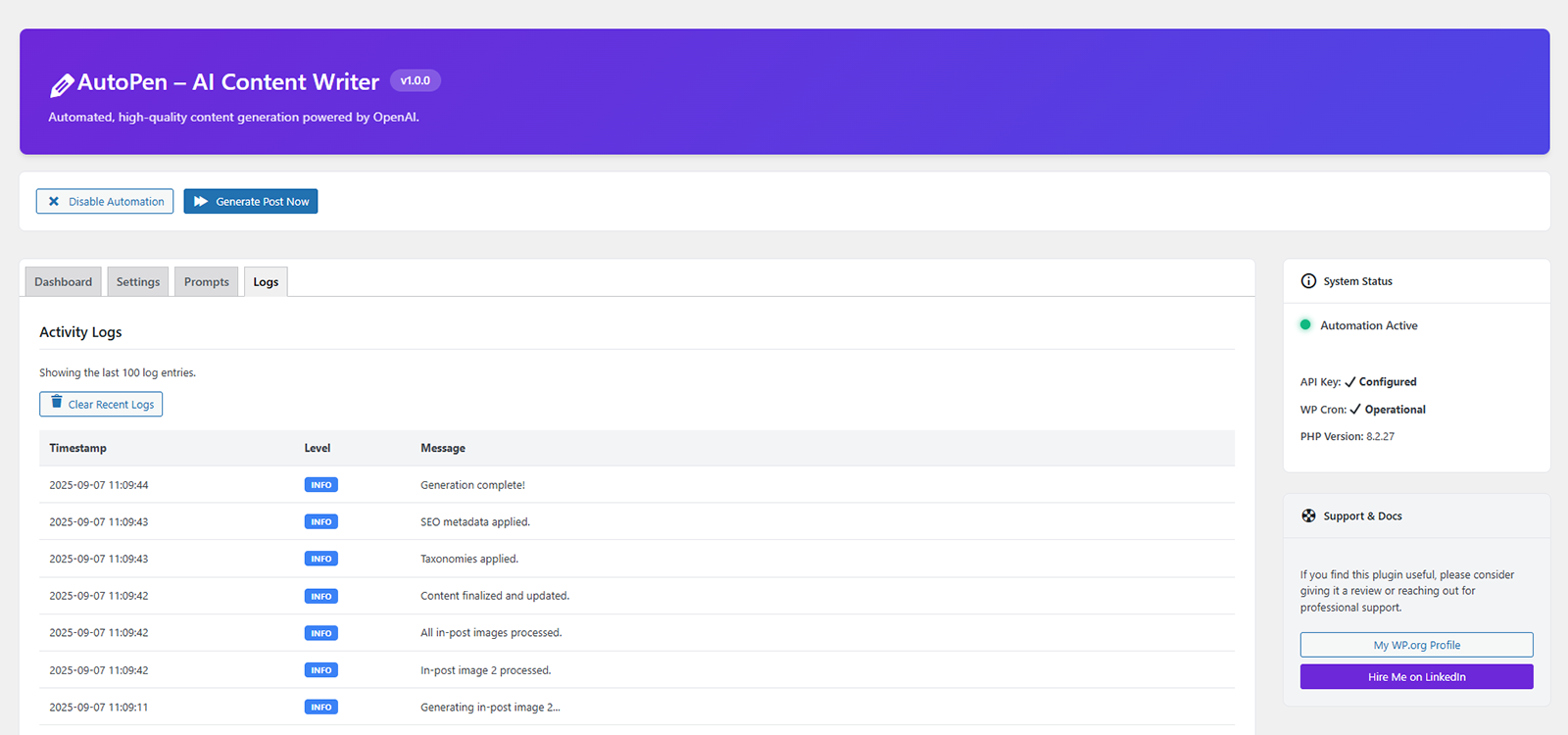Click the INFO badge for Taxonomies applied
This screenshot has height=735, width=1568.
coord(321,559)
